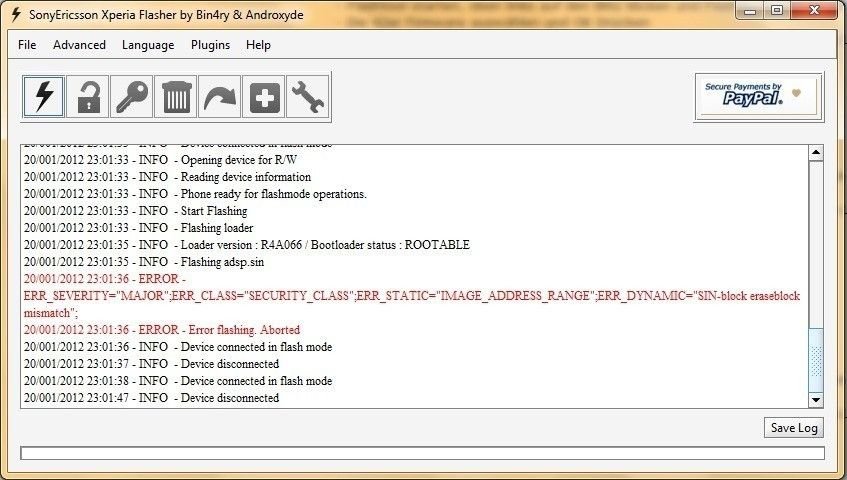
Task: Select the 23:01:38 'Device connected in flash mode' line
Action: 178,381
